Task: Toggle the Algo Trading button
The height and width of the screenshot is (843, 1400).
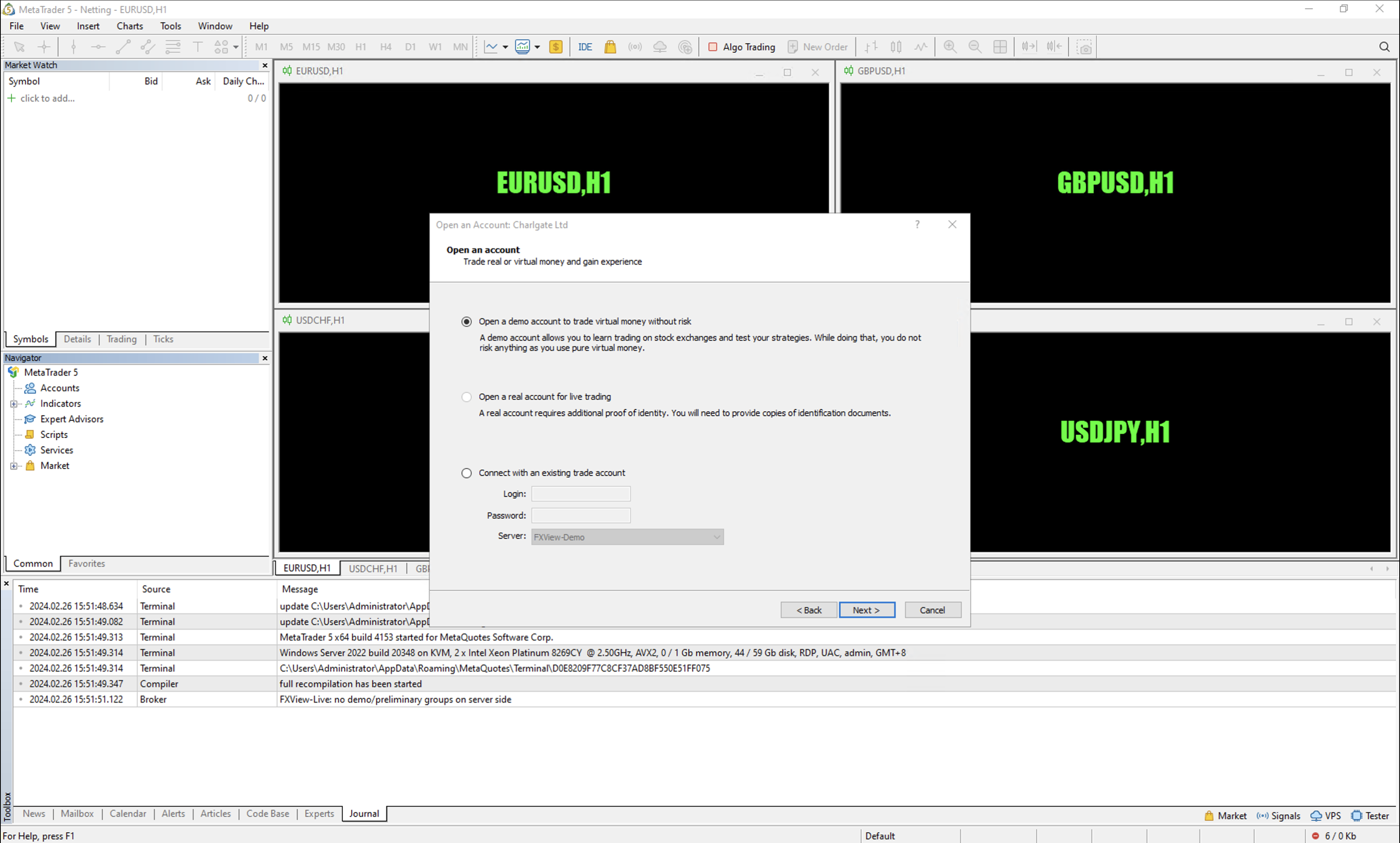Action: coord(741,47)
